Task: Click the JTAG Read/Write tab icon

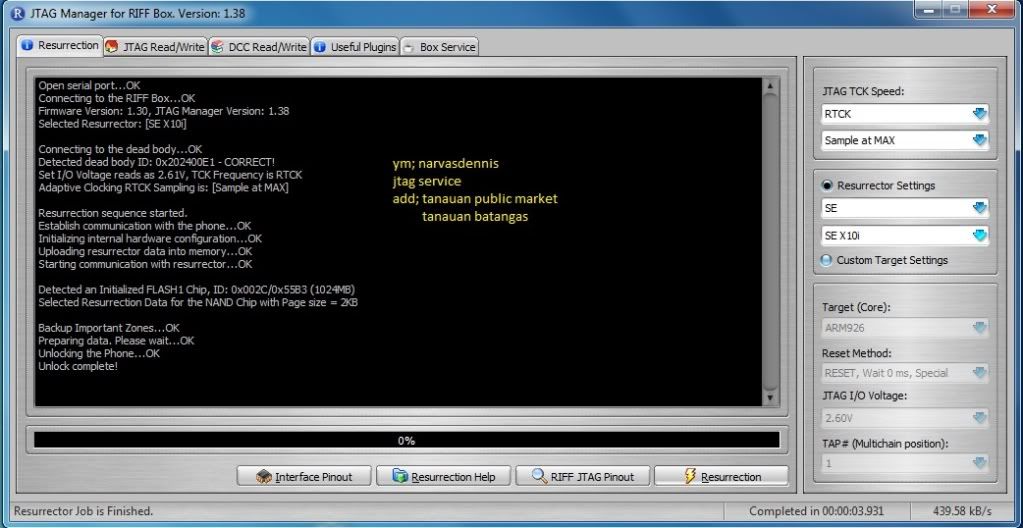Action: (112, 47)
